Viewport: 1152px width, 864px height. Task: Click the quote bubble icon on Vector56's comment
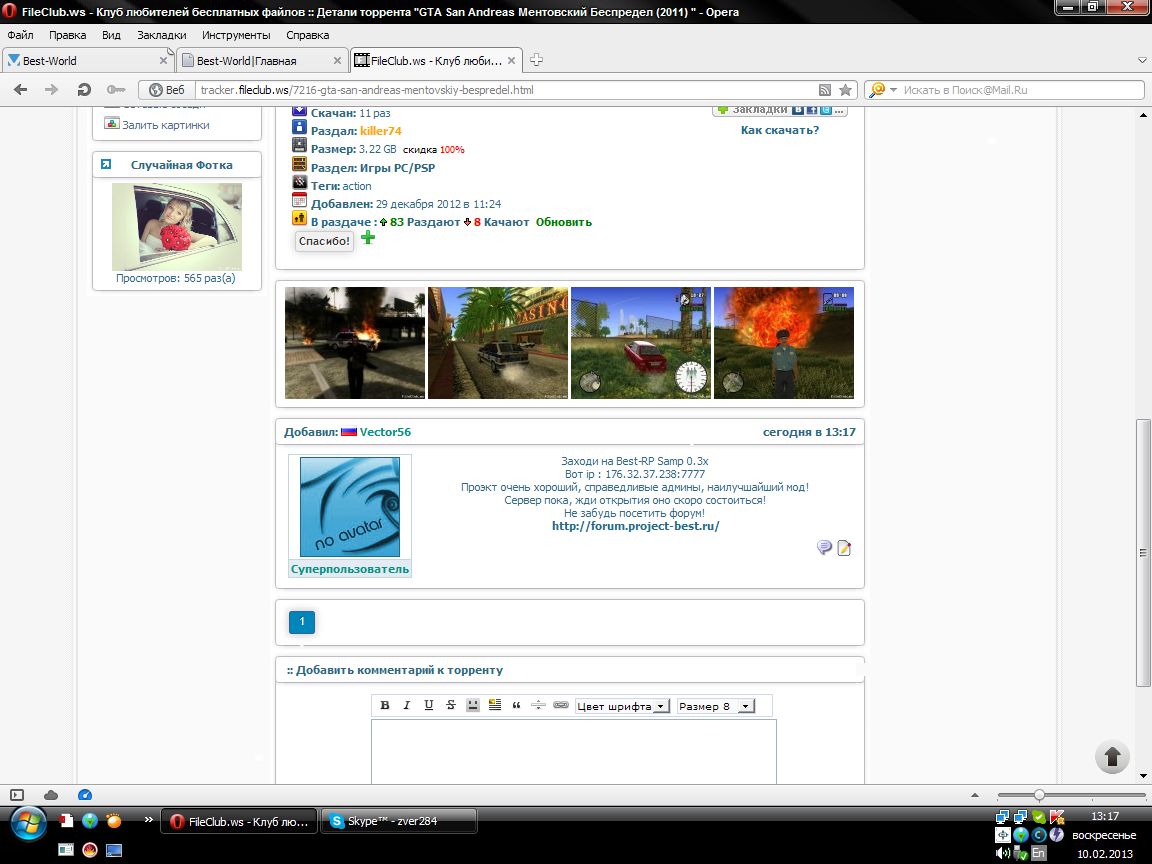pos(824,547)
